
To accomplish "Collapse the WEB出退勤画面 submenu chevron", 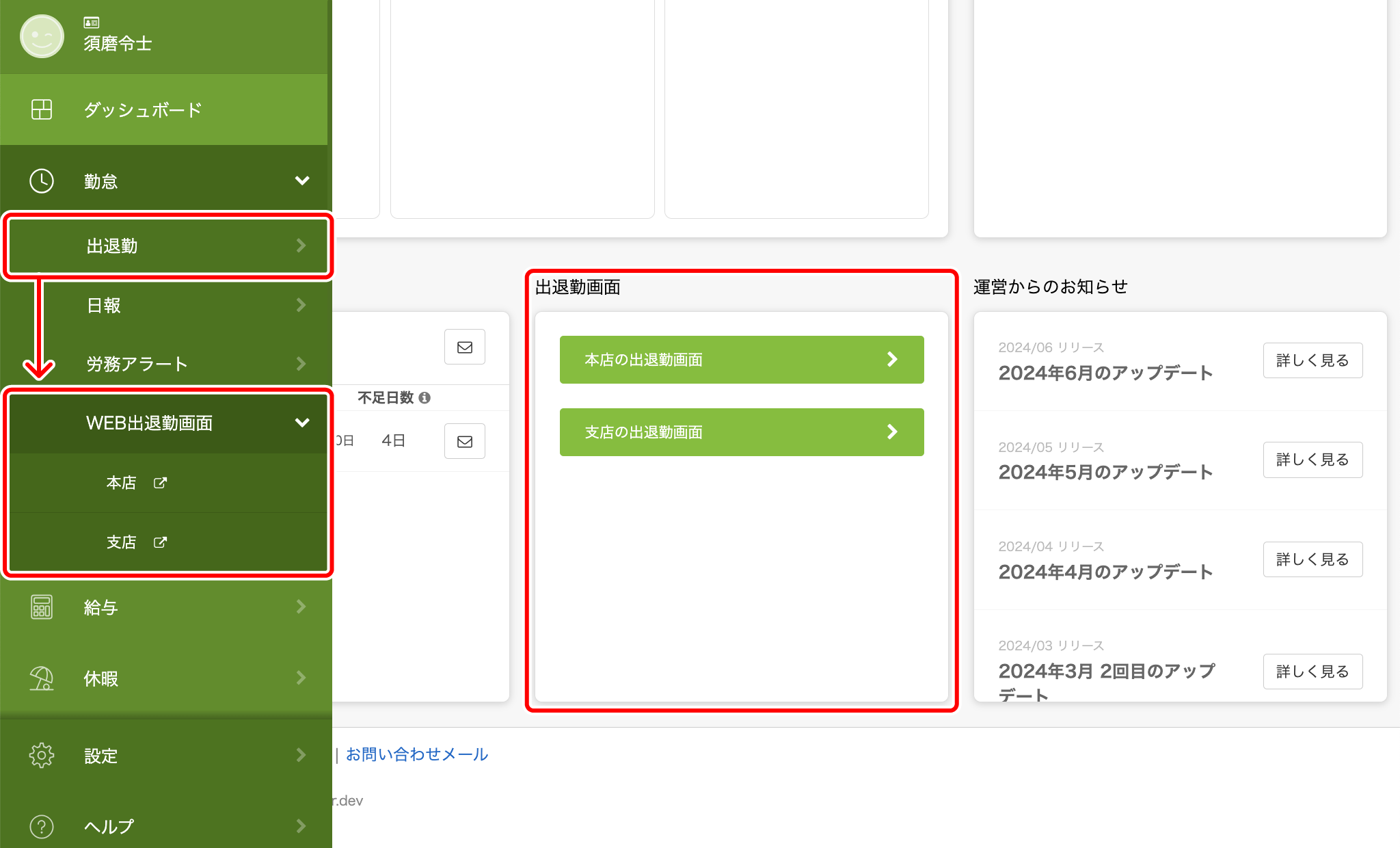I will (x=302, y=423).
